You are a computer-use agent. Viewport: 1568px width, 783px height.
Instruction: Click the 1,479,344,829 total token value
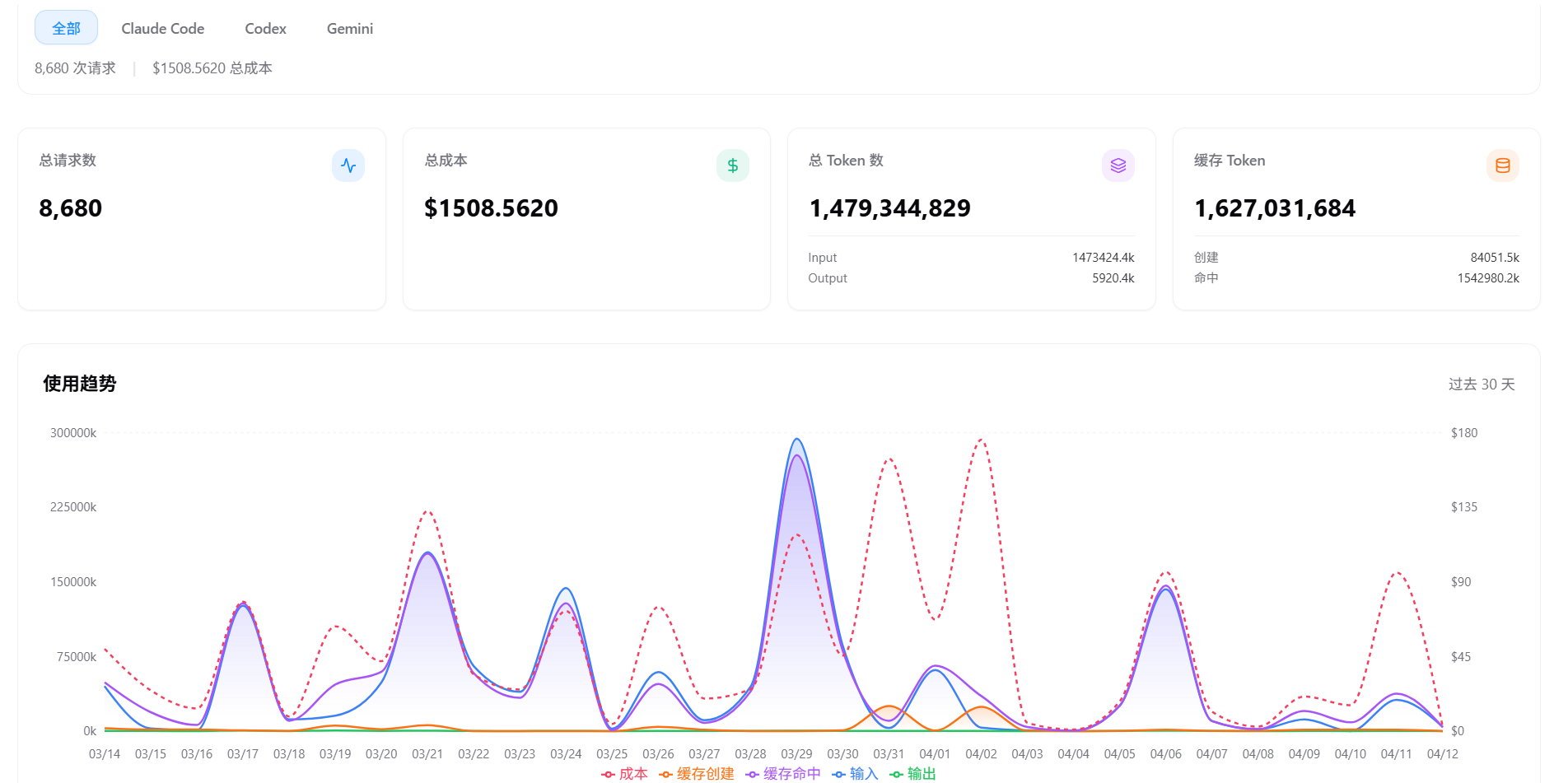click(889, 208)
